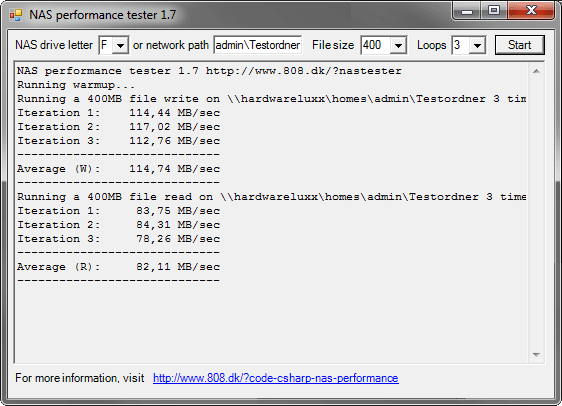Image resolution: width=562 pixels, height=406 pixels.
Task: Click the read result '84,31 MB/sec'
Action: pos(178,225)
